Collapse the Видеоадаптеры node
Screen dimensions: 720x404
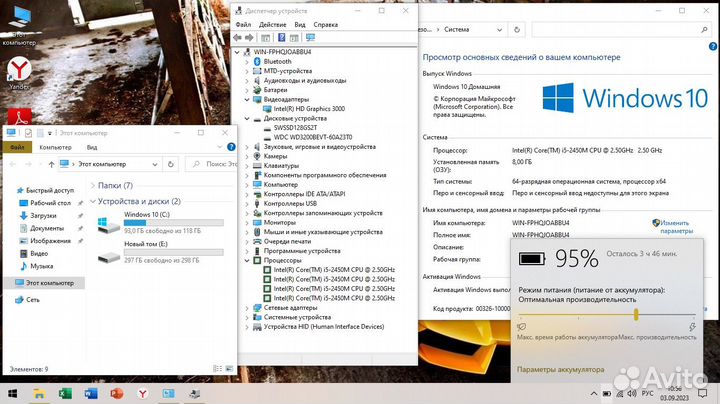tap(247, 100)
